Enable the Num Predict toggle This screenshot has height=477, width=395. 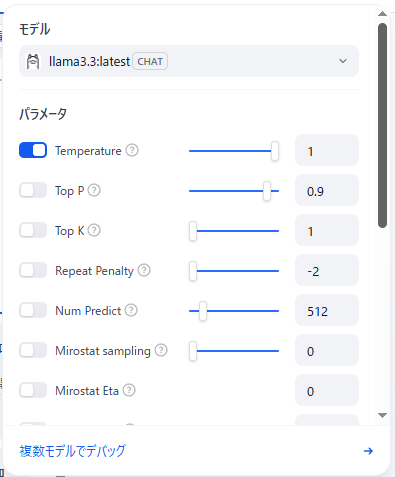coord(33,310)
